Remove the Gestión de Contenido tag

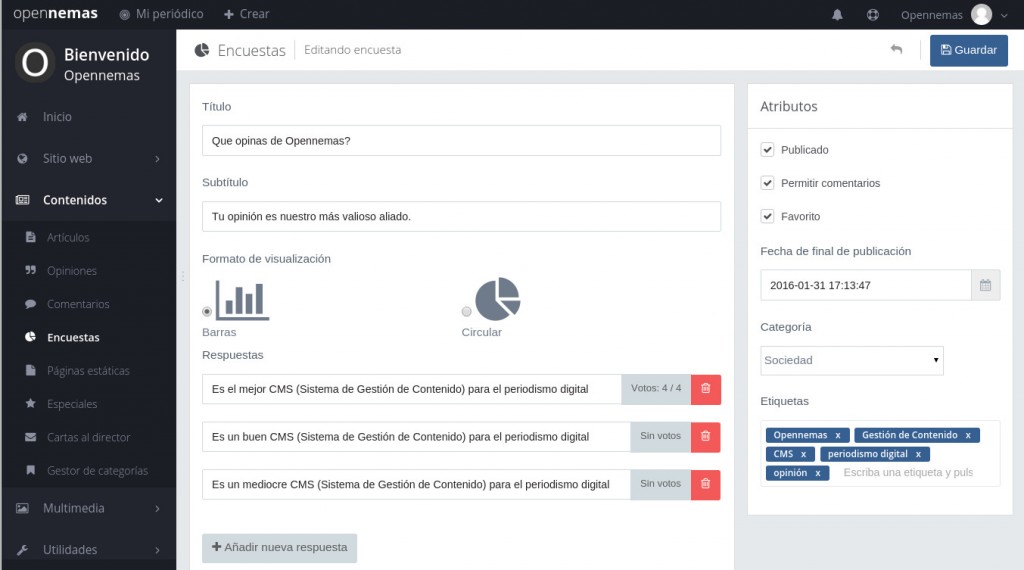coord(968,435)
